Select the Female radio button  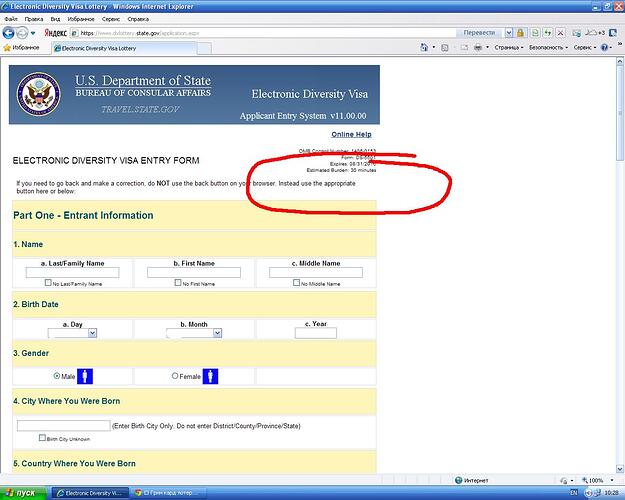pos(175,376)
